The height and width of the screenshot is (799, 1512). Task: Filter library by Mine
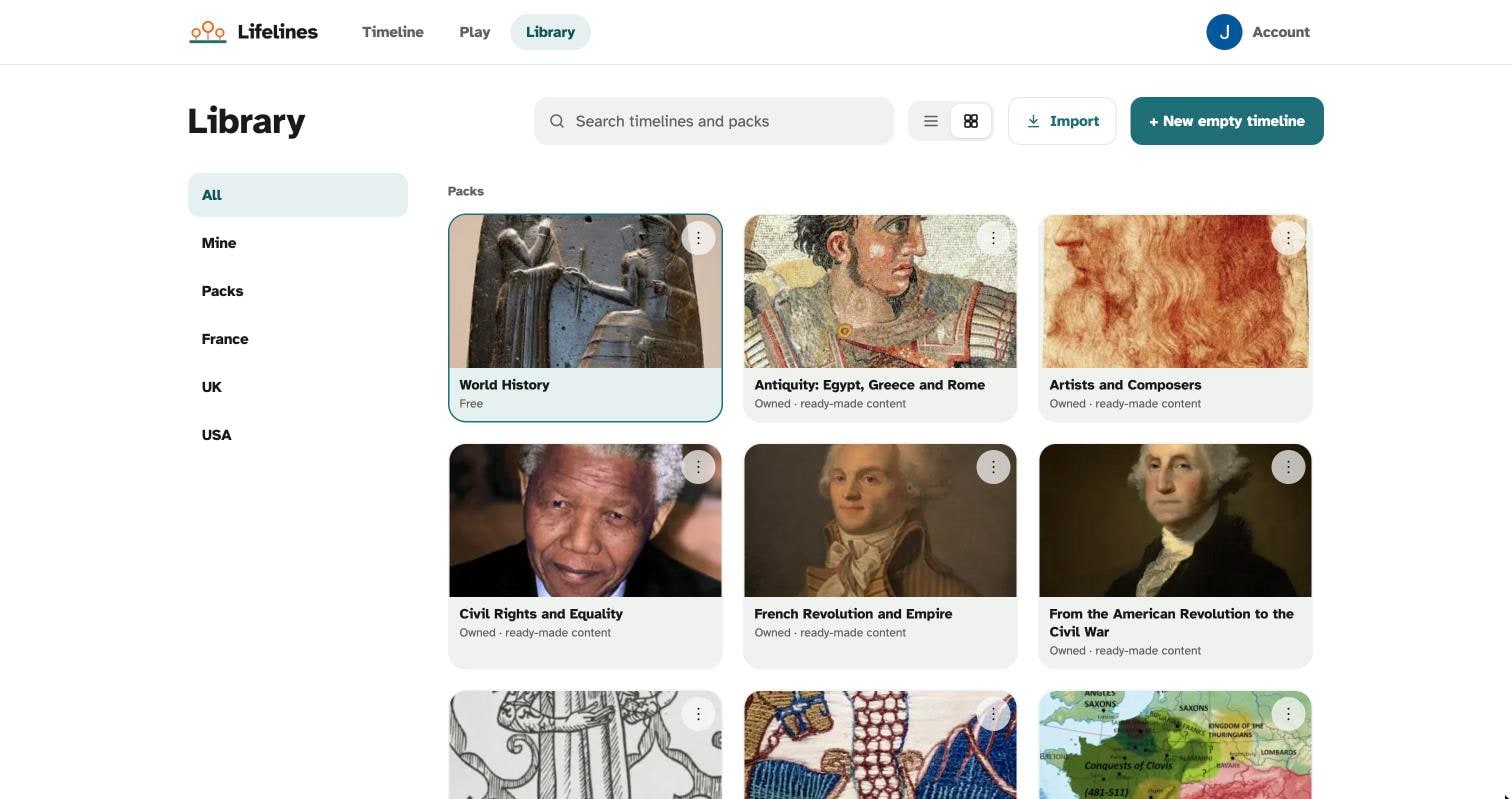click(x=298, y=243)
